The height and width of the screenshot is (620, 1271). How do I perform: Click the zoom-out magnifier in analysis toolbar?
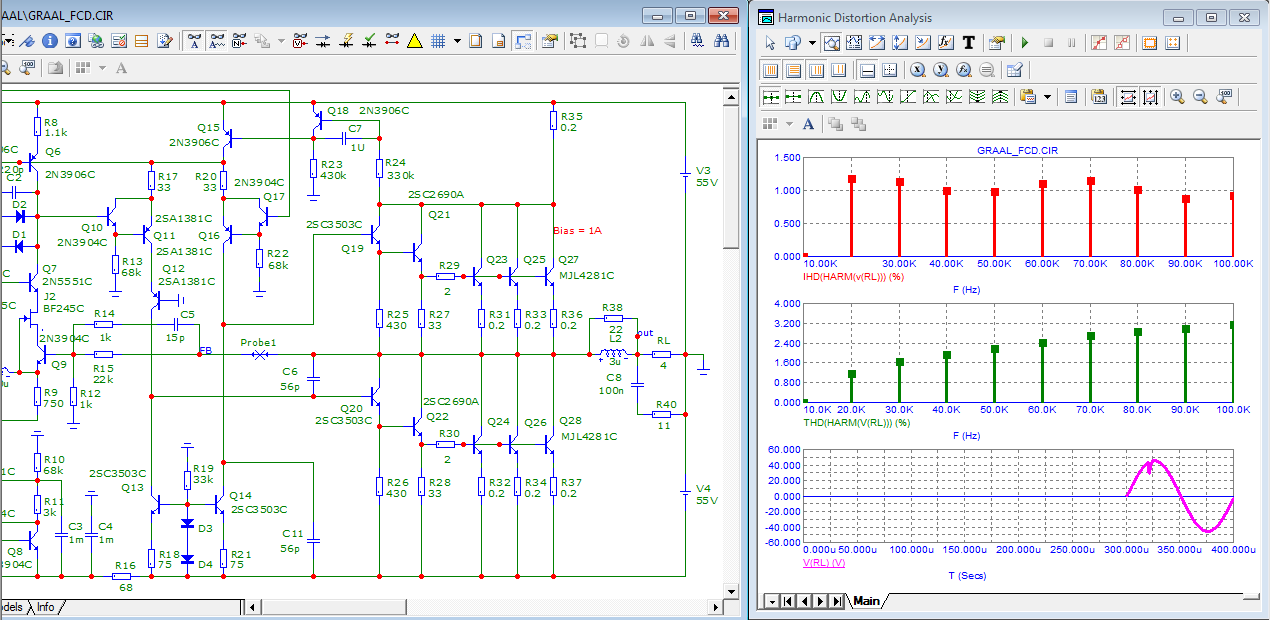point(1200,97)
